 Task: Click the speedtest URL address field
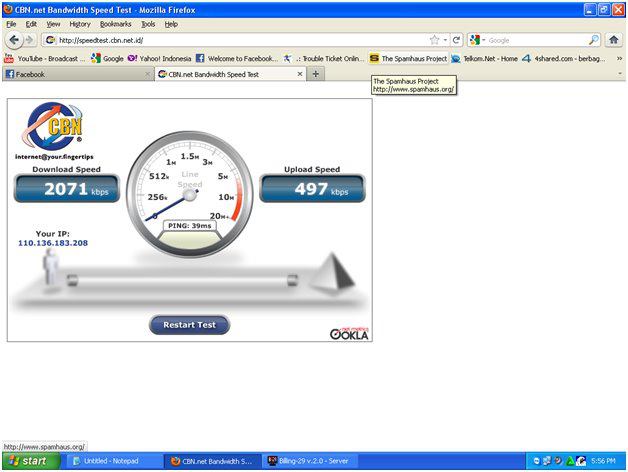pyautogui.click(x=242, y=40)
